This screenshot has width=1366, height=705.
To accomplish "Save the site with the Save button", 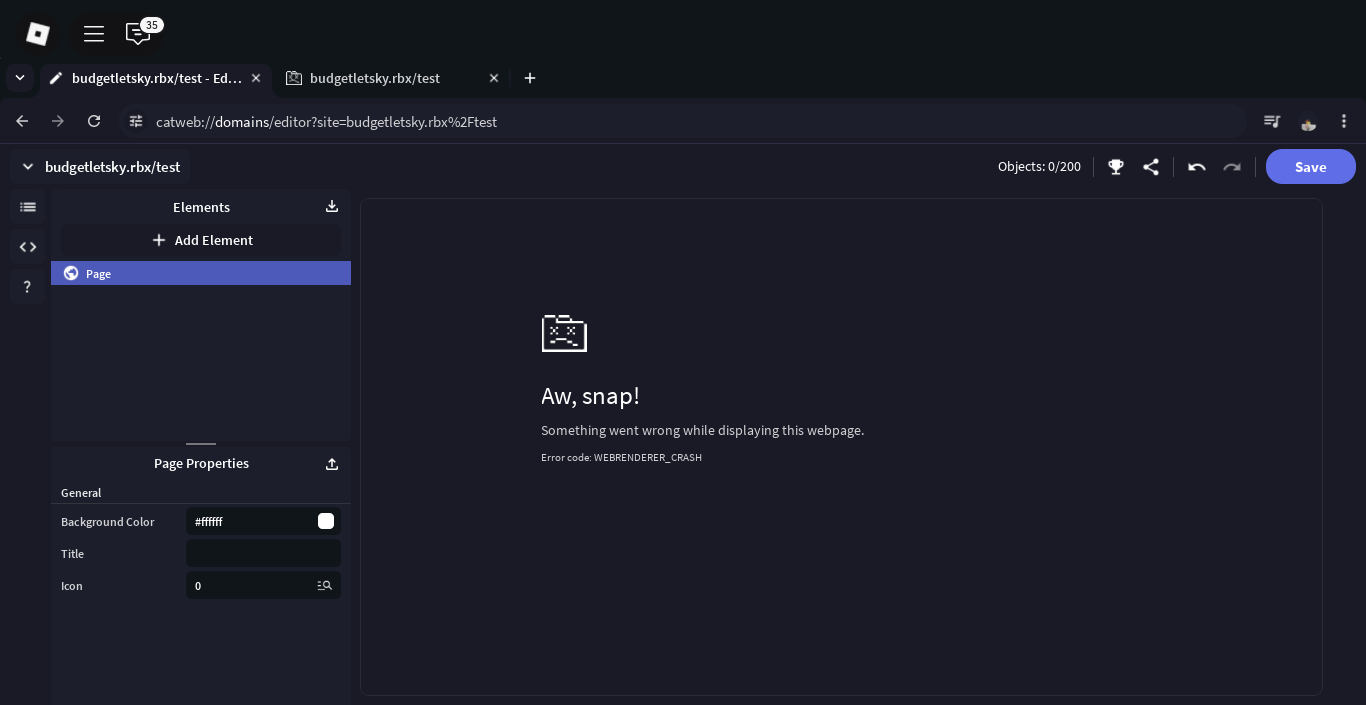I will pos(1310,166).
